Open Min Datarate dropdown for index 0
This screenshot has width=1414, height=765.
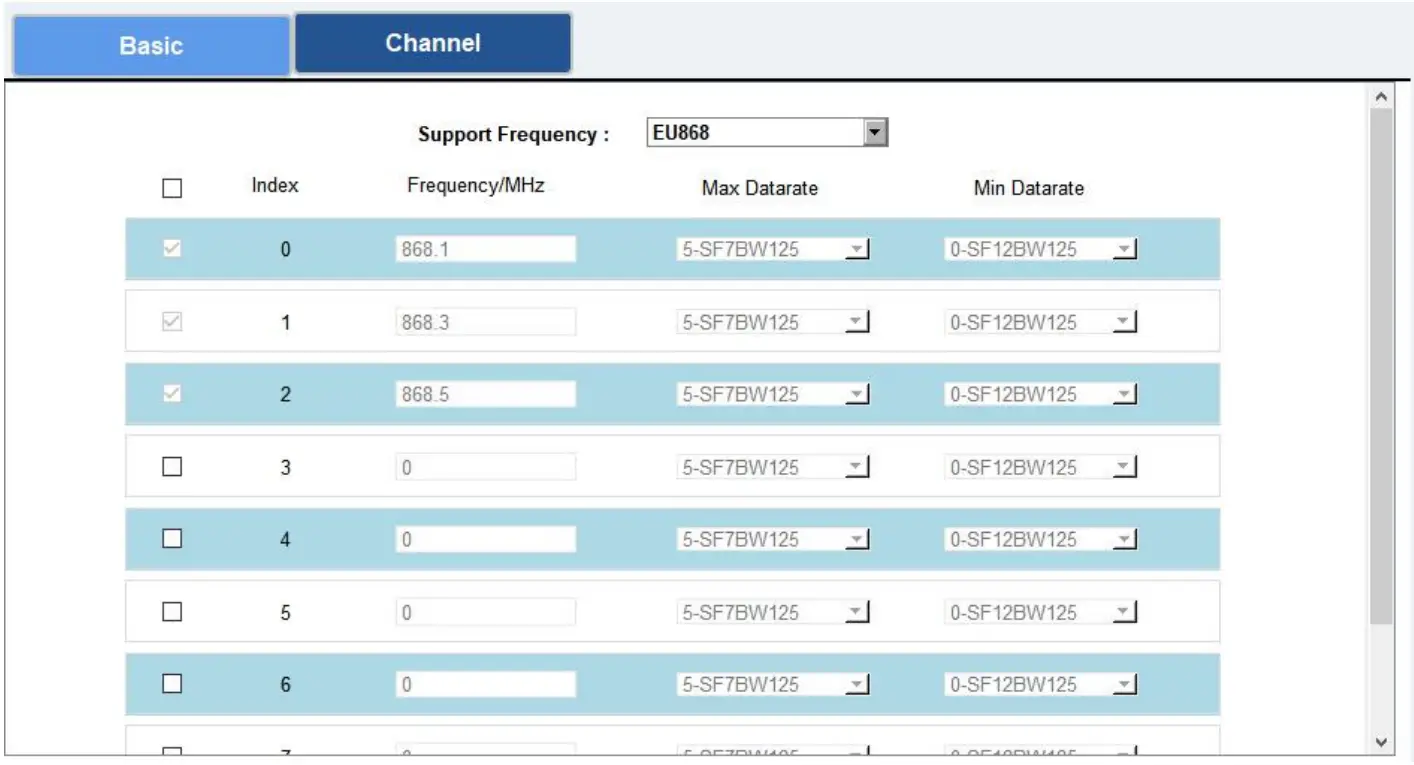click(x=1128, y=249)
